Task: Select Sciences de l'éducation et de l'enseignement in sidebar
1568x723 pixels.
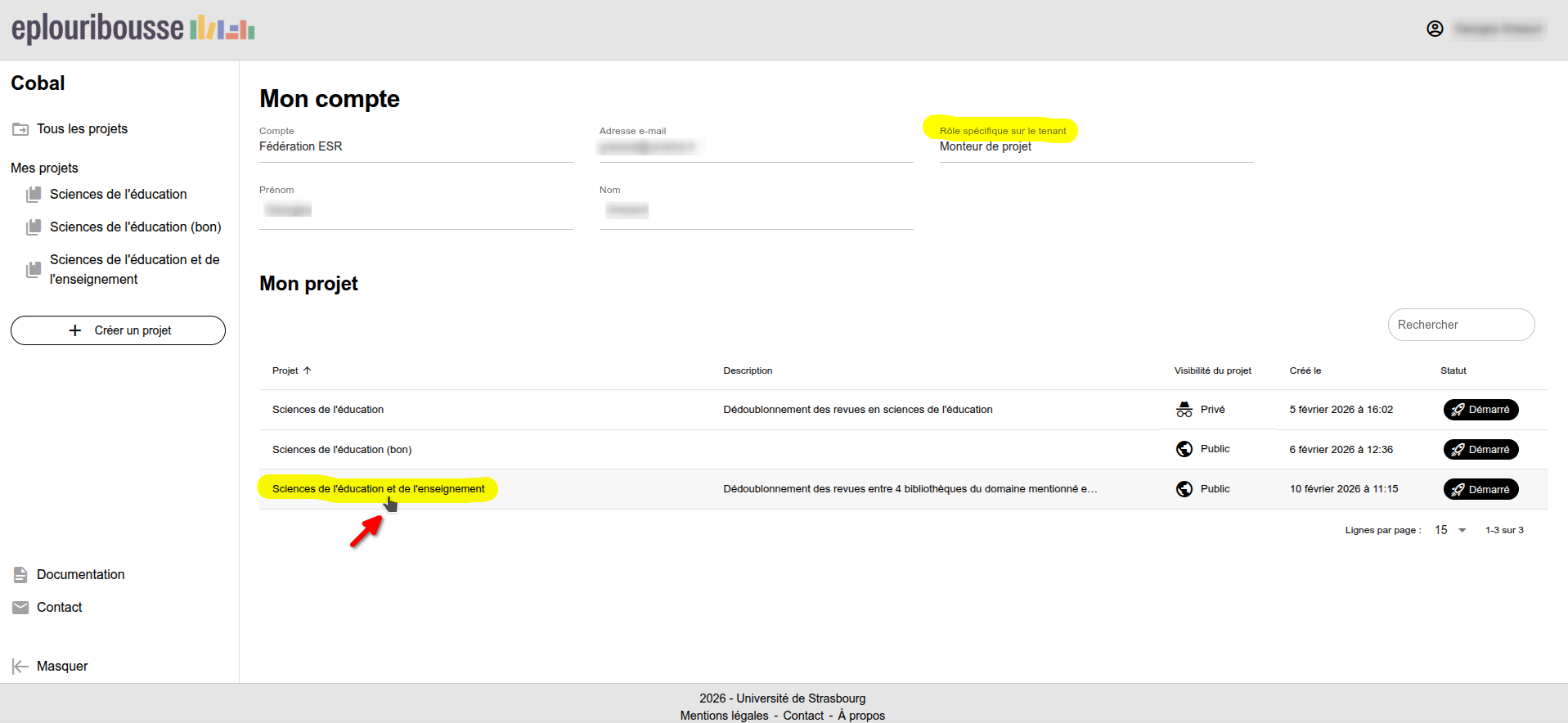Action: pyautogui.click(x=134, y=269)
